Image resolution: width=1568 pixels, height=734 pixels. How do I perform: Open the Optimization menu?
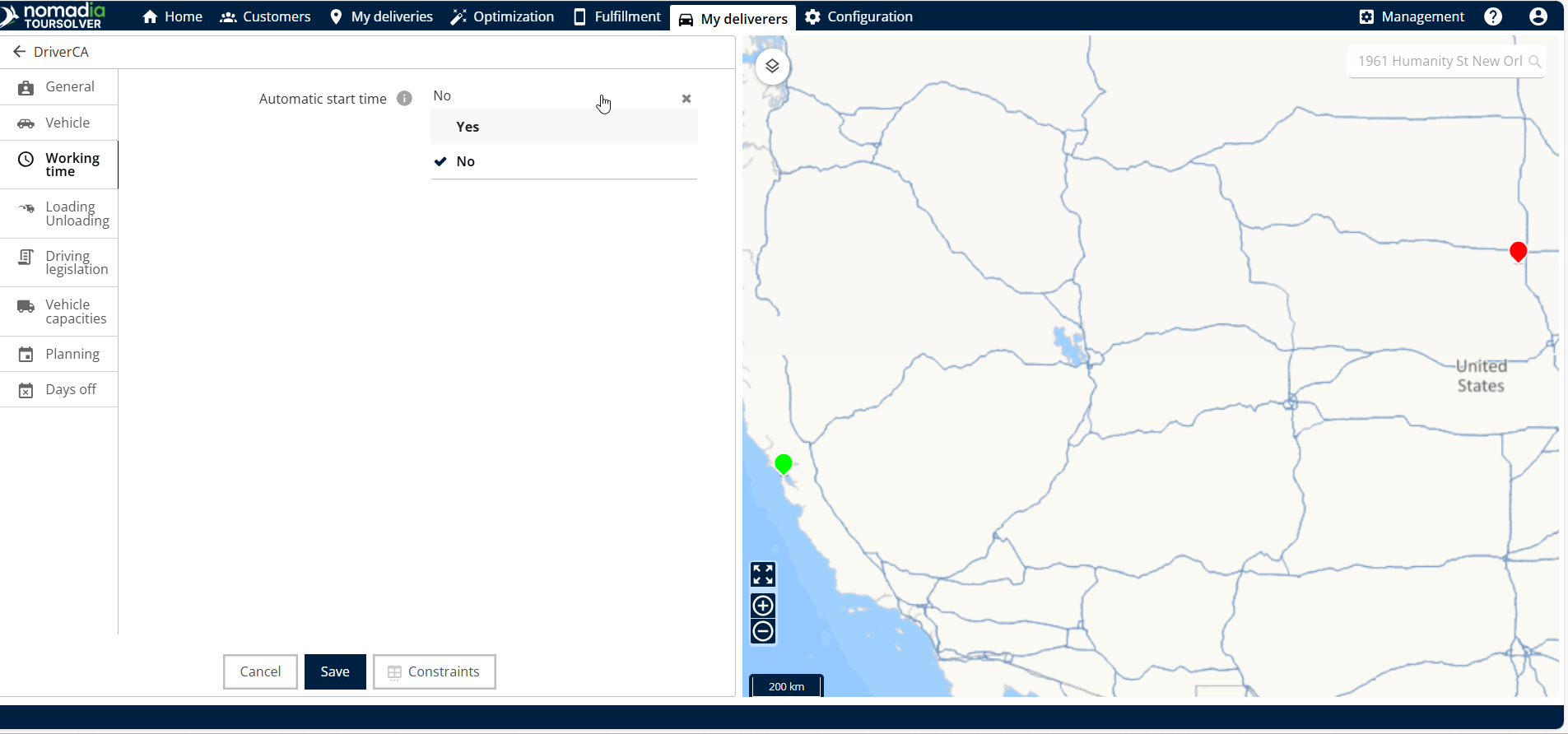coord(502,16)
